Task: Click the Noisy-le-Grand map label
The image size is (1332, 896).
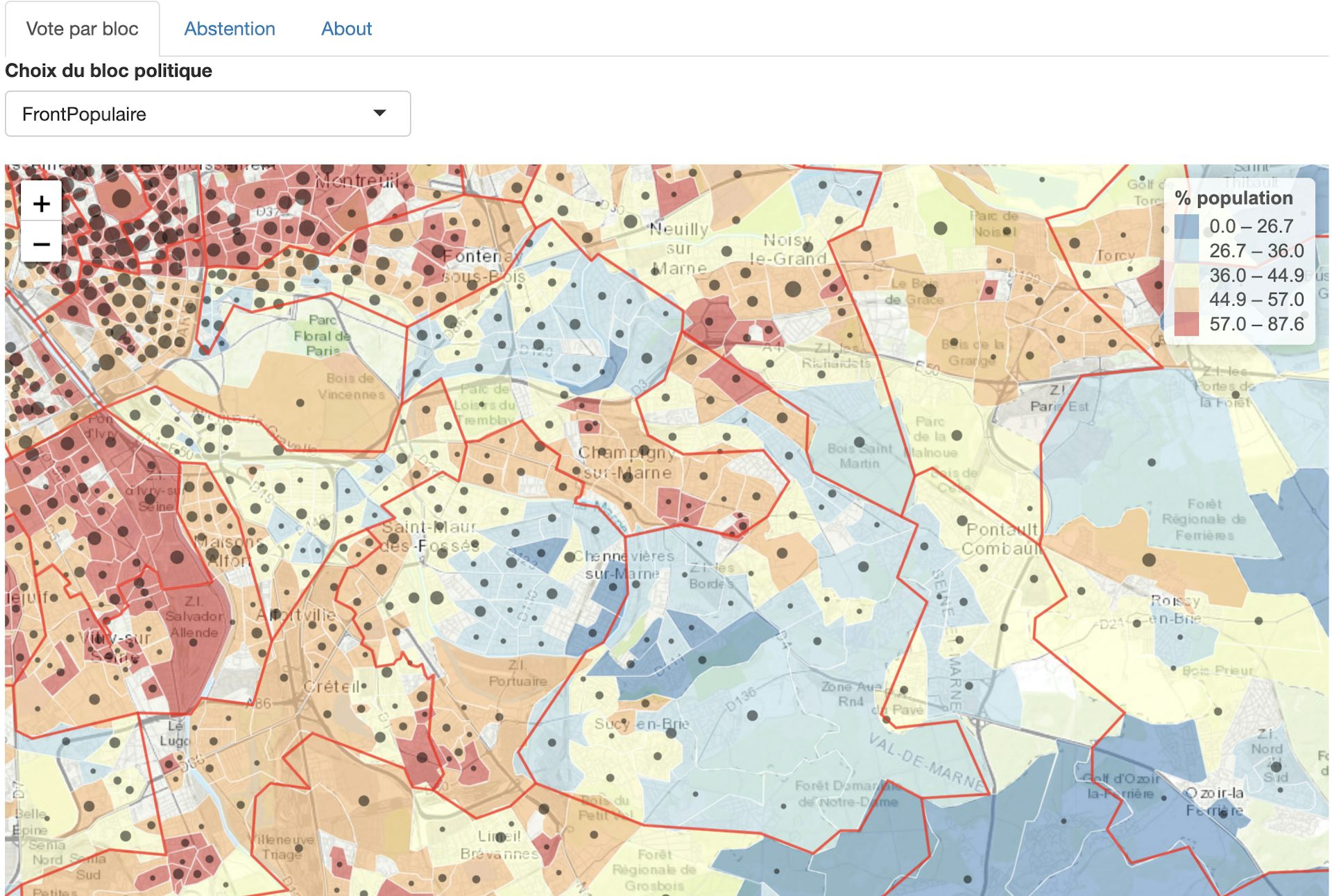Action: pos(788,249)
